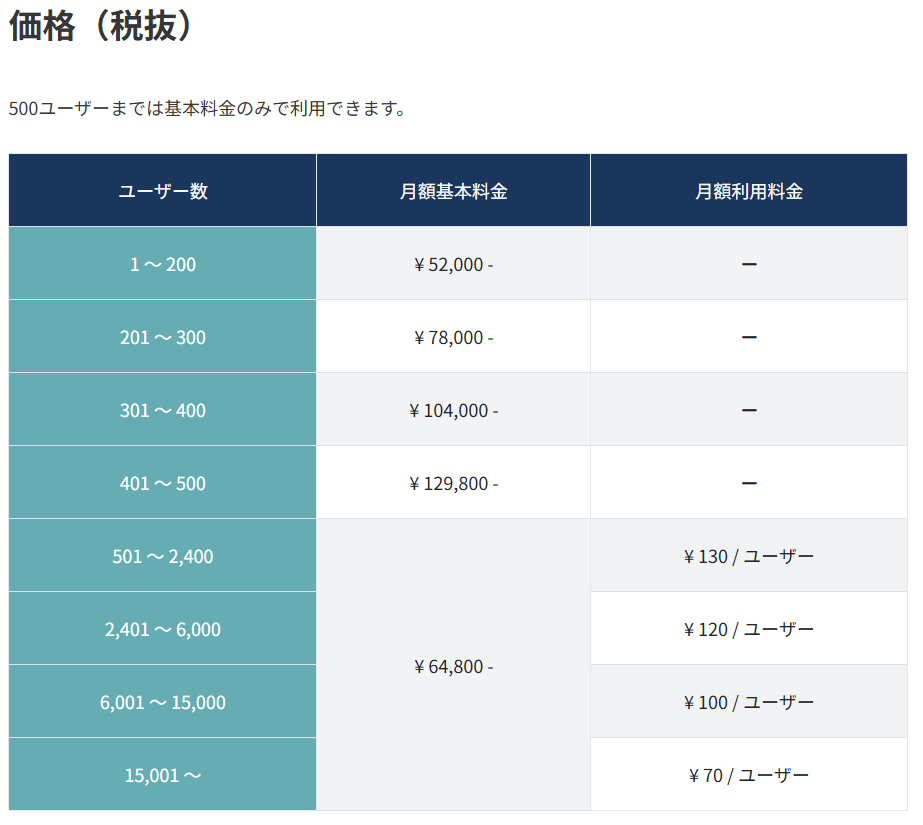
Task: Select the 6,001～15,000 user range cell
Action: pyautogui.click(x=163, y=703)
